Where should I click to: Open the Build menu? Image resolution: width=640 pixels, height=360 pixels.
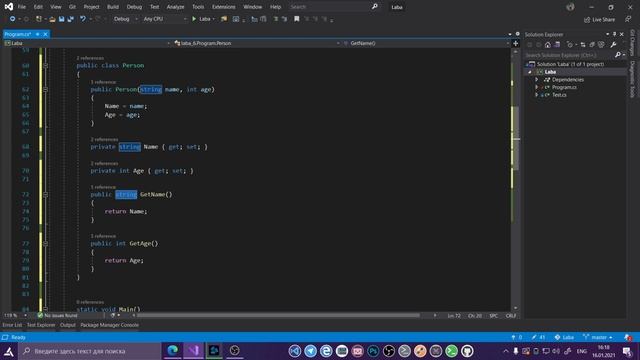click(113, 7)
